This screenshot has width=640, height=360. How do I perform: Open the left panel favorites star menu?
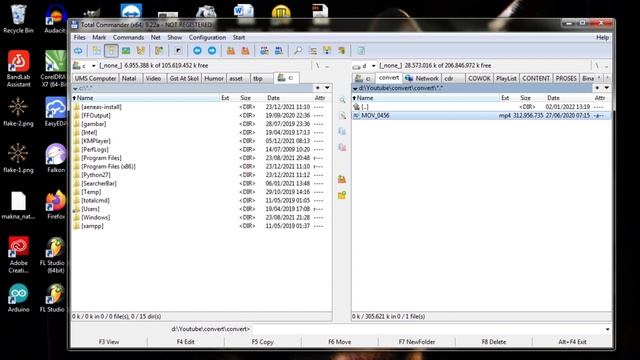click(x=318, y=88)
